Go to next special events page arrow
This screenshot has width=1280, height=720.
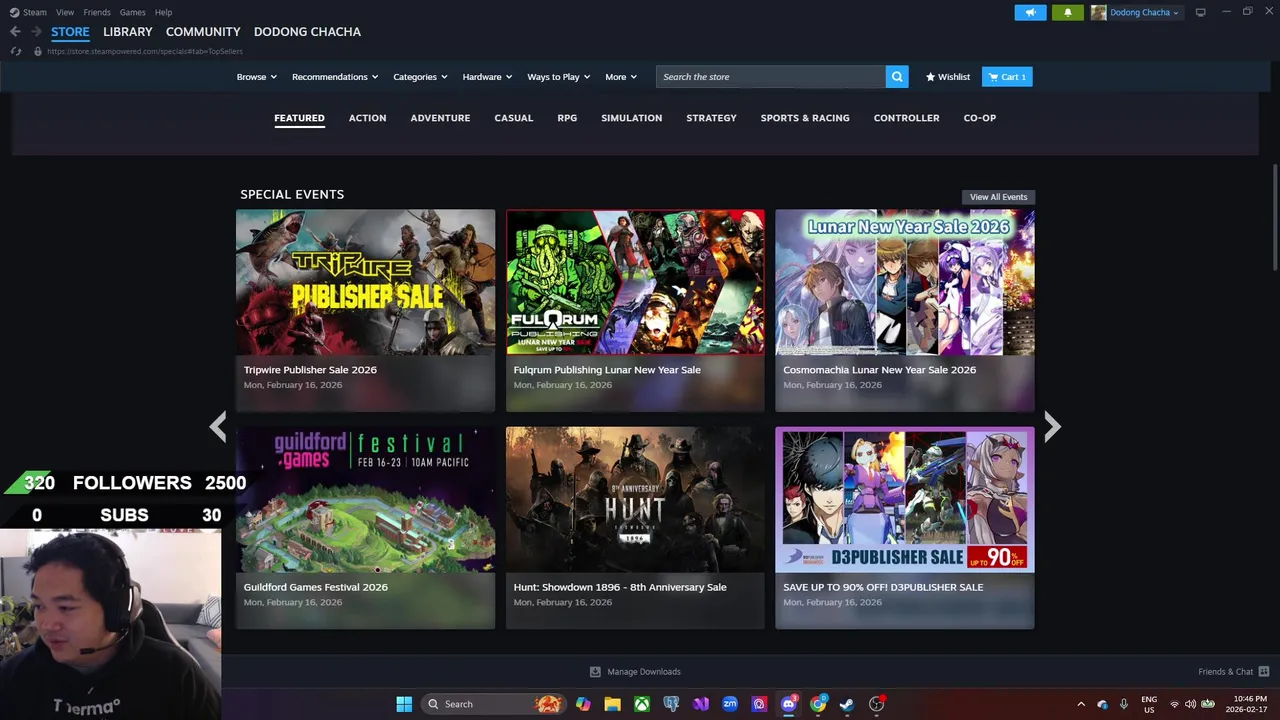pos(1052,427)
